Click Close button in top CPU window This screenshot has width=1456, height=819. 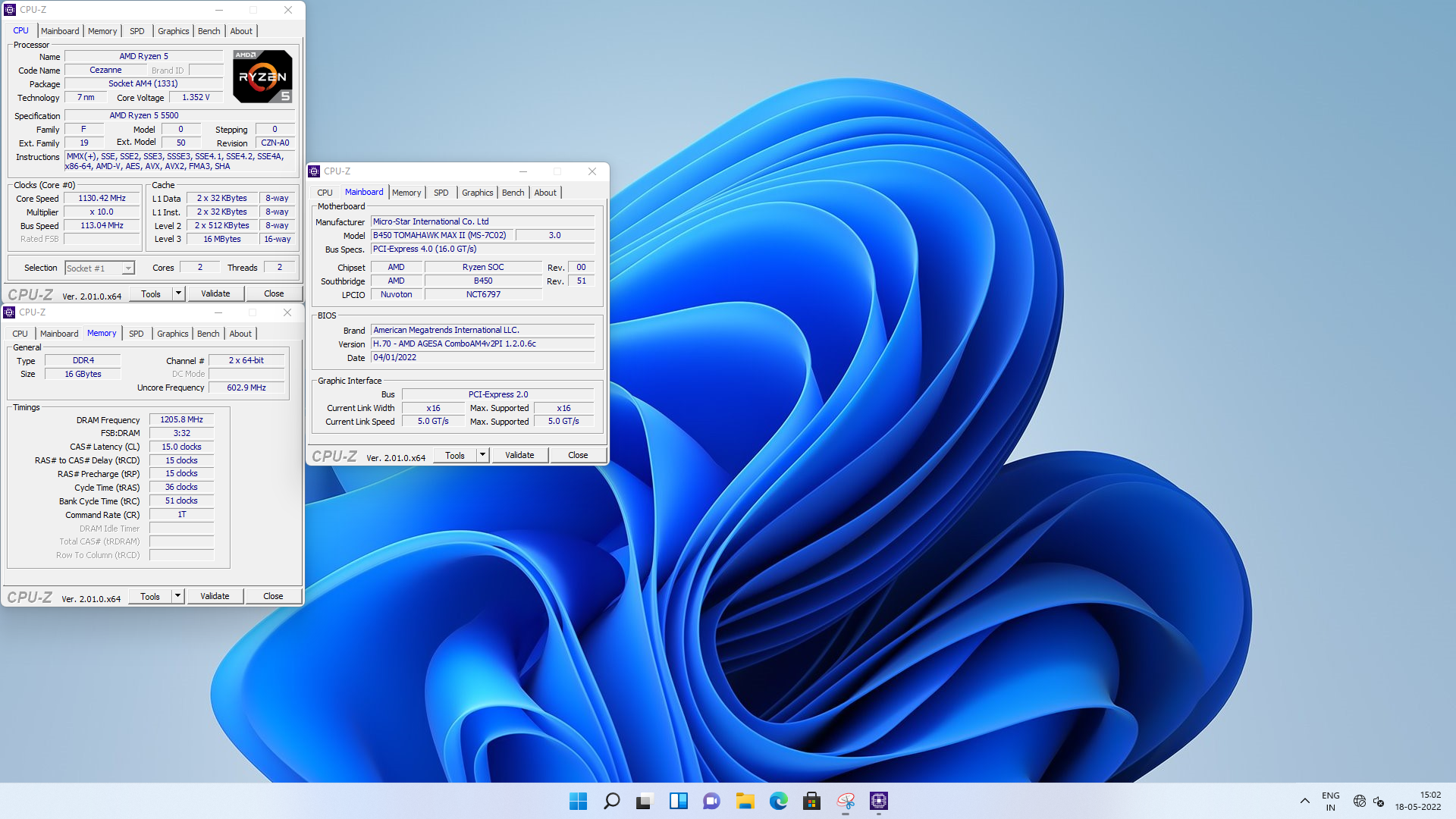coord(274,294)
